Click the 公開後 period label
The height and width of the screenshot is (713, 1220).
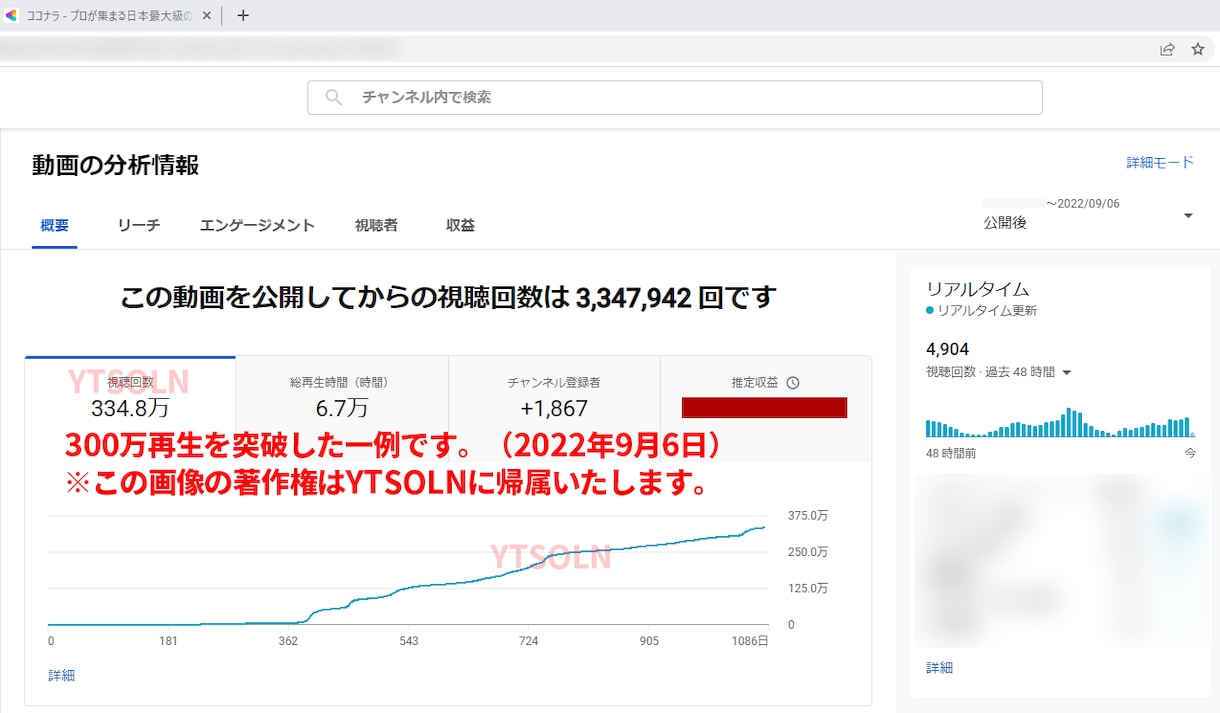[x=1005, y=223]
